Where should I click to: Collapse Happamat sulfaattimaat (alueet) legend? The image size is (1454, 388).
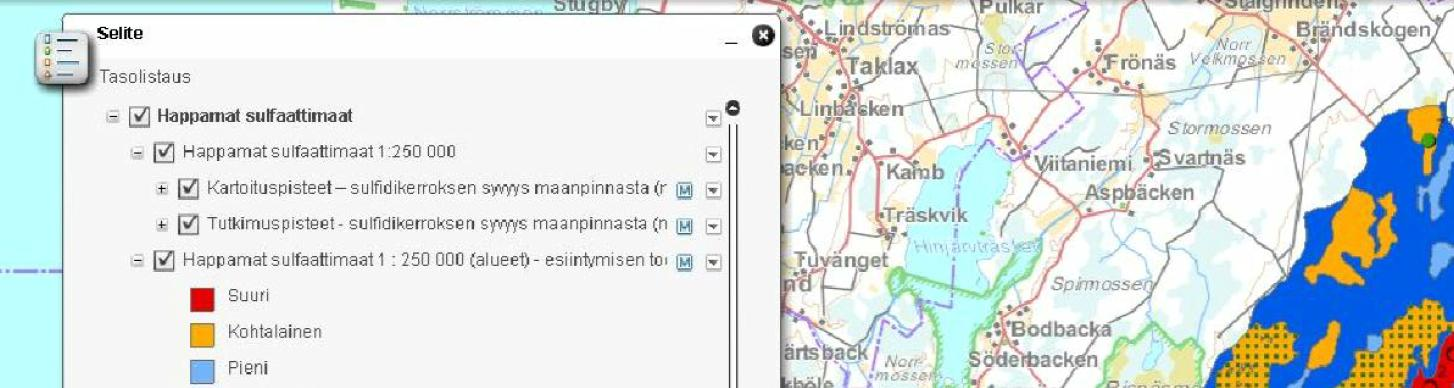pos(138,261)
